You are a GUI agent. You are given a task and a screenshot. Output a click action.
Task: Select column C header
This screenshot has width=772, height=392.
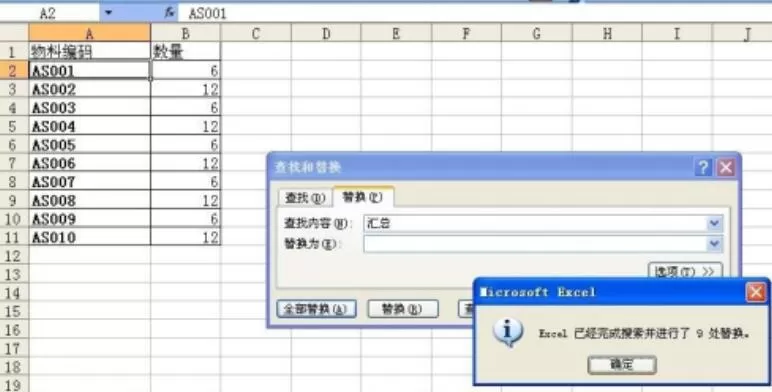pyautogui.click(x=256, y=33)
